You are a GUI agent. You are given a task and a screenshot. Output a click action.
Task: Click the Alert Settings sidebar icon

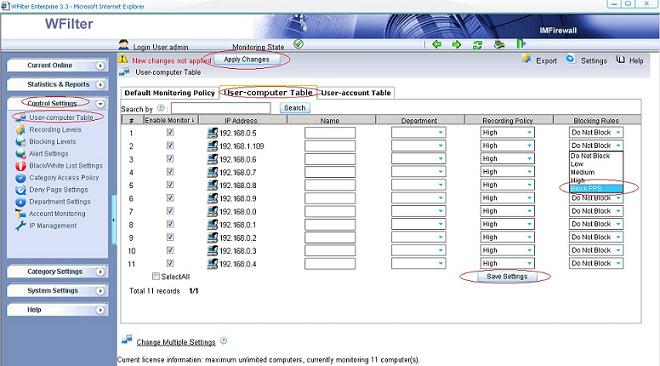pyautogui.click(x=21, y=154)
